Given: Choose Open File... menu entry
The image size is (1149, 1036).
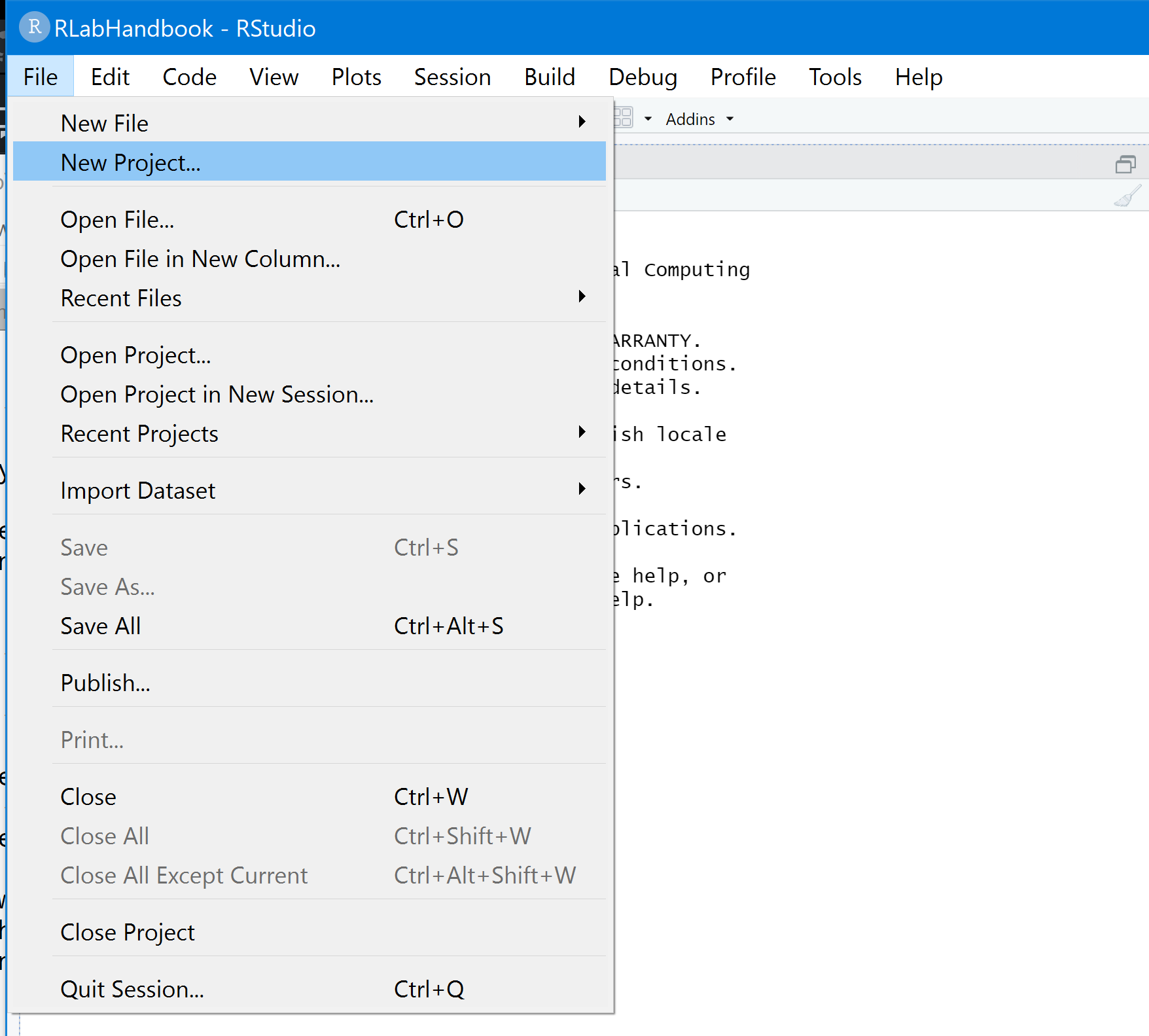Looking at the screenshot, I should point(118,220).
